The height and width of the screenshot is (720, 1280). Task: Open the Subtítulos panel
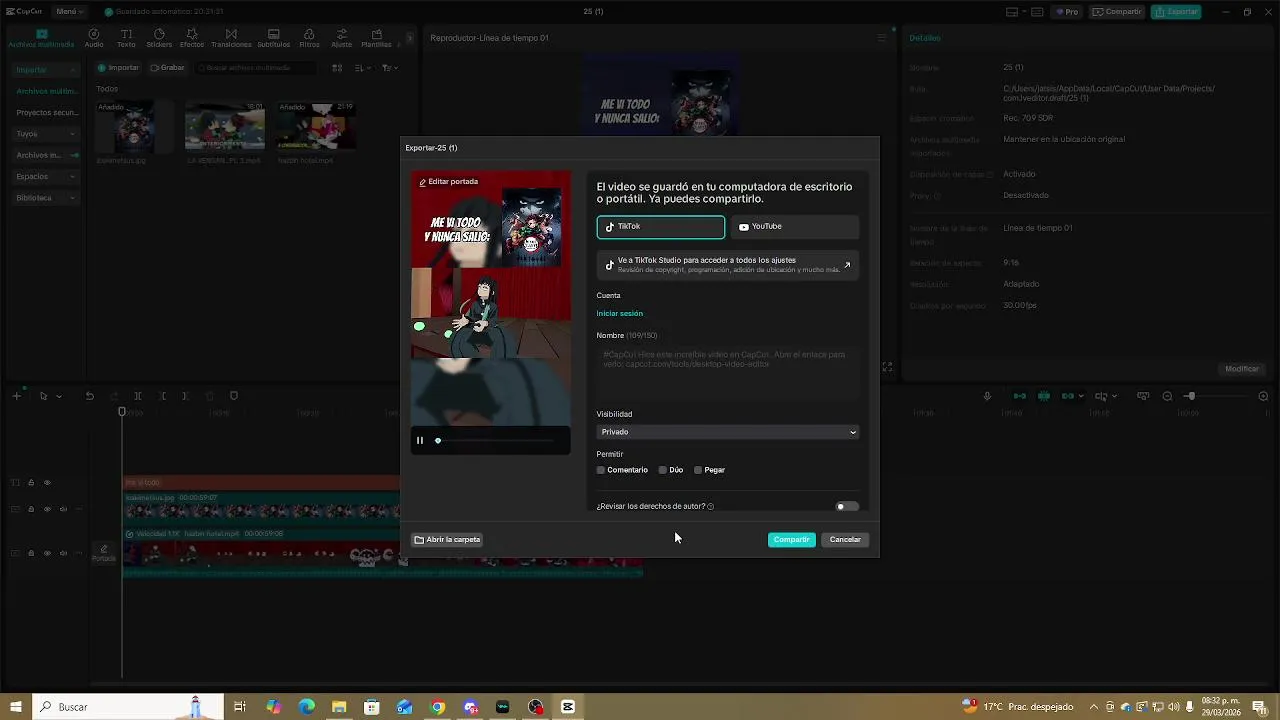tap(274, 38)
